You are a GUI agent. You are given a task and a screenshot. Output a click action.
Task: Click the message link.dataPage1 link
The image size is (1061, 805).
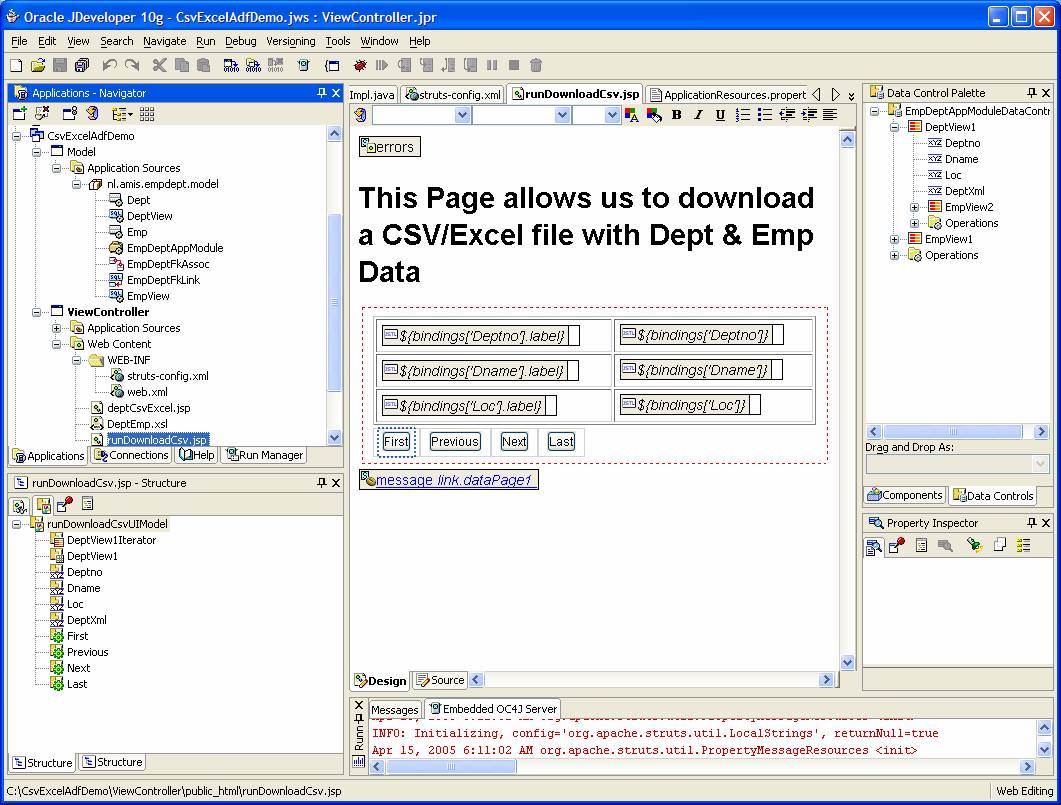coord(455,480)
